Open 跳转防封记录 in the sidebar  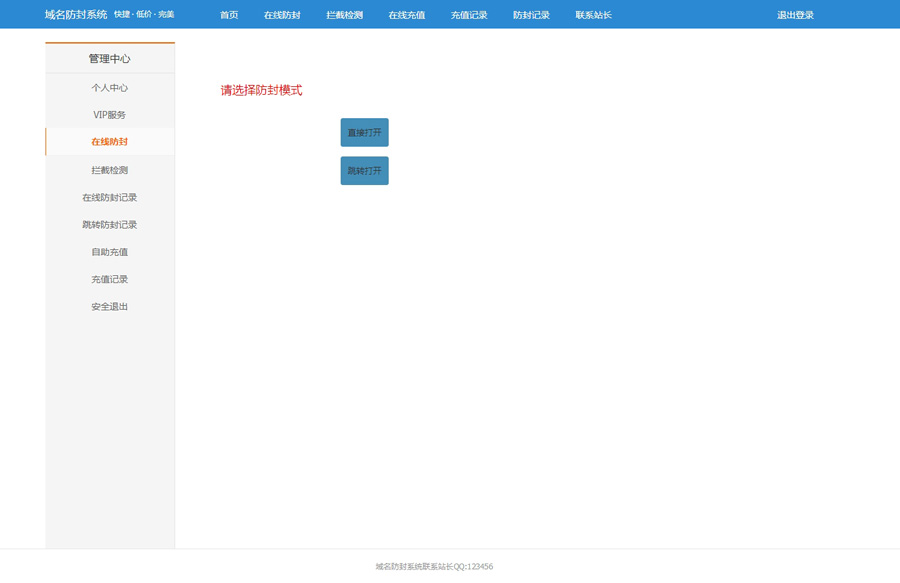pyautogui.click(x=110, y=225)
